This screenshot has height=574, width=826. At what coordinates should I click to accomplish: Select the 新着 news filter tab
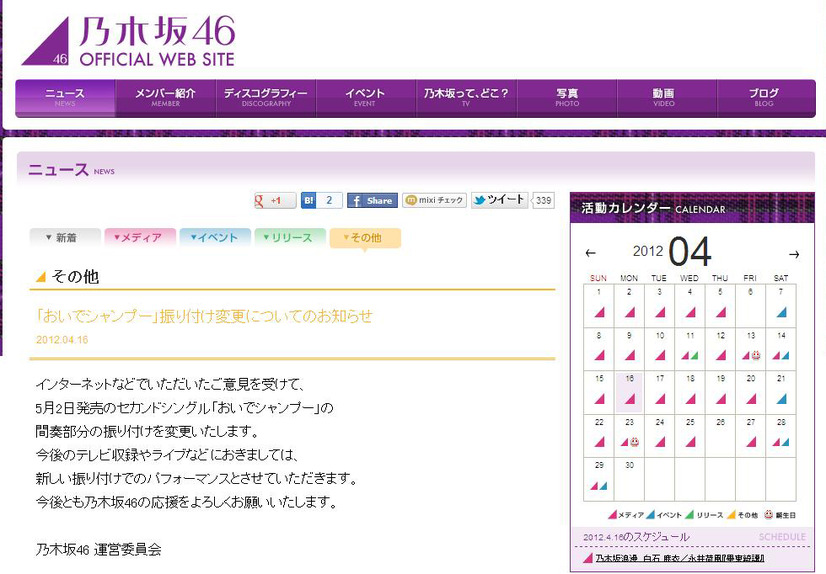tap(65, 237)
